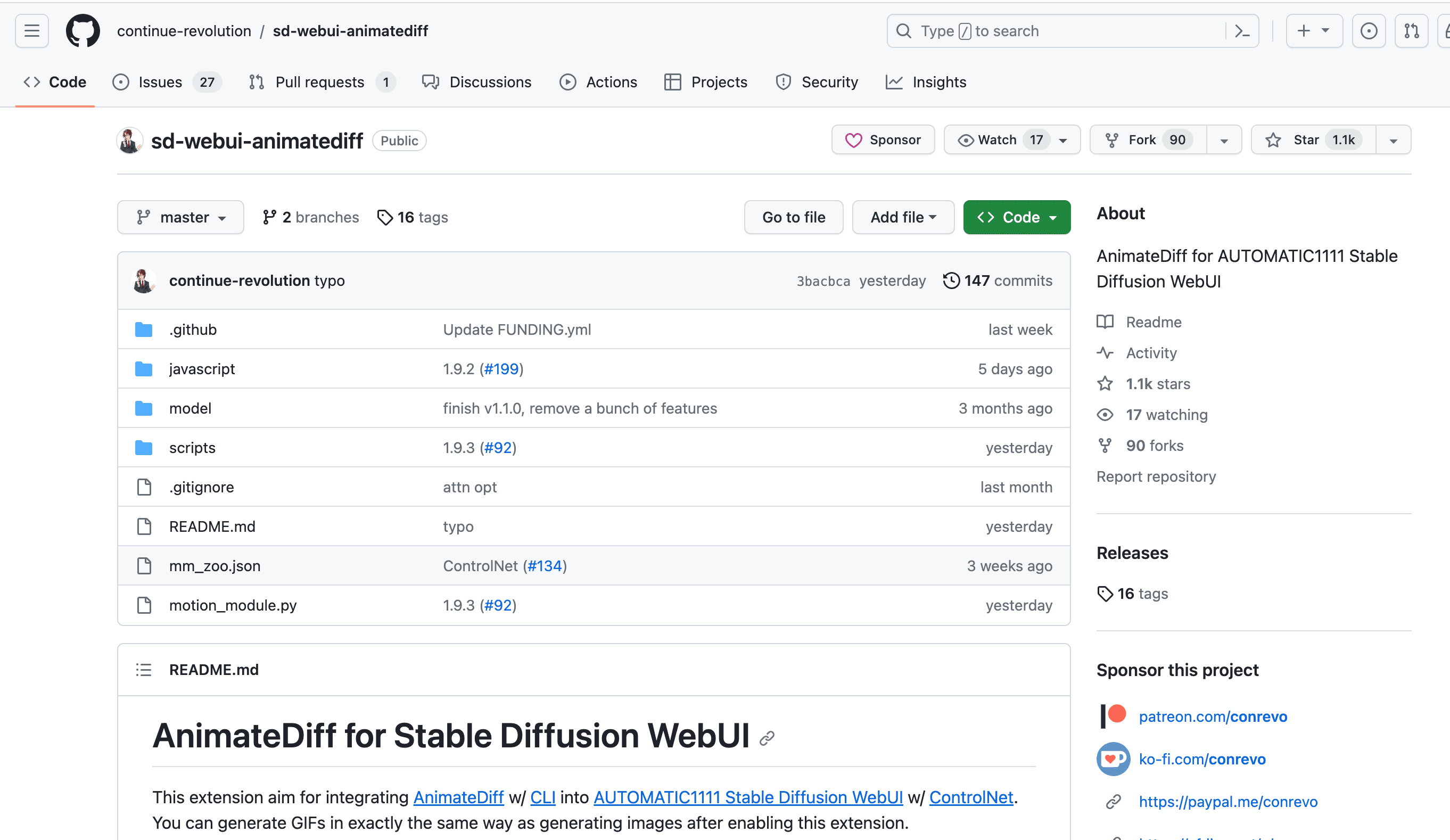Image resolution: width=1450 pixels, height=840 pixels.
Task: Open the Actions tab
Action: (x=598, y=83)
